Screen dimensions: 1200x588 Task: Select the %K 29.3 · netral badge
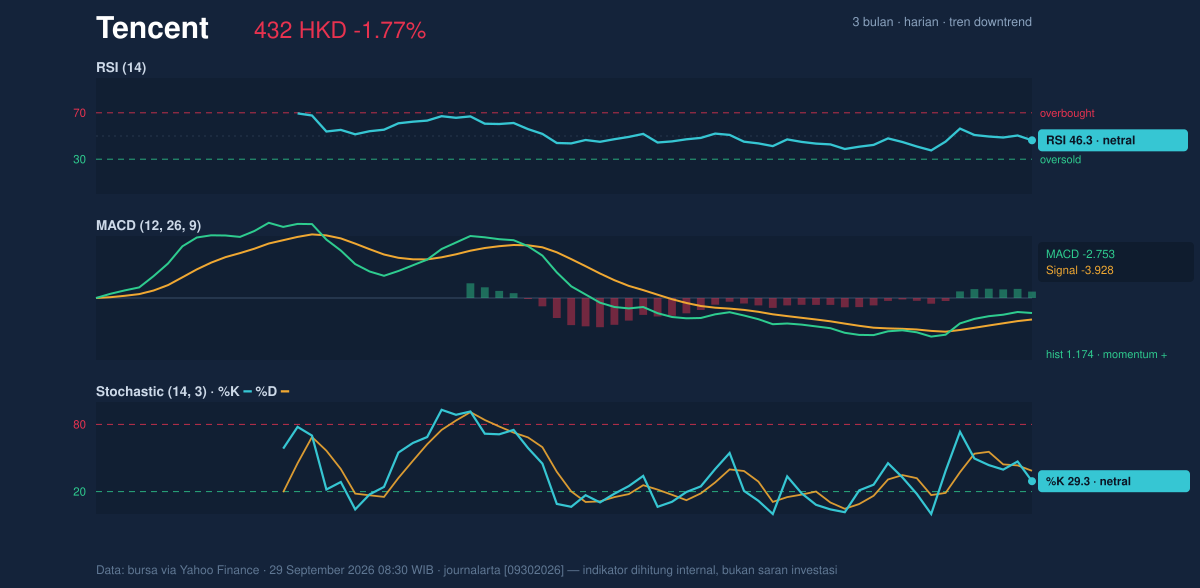(x=1113, y=481)
